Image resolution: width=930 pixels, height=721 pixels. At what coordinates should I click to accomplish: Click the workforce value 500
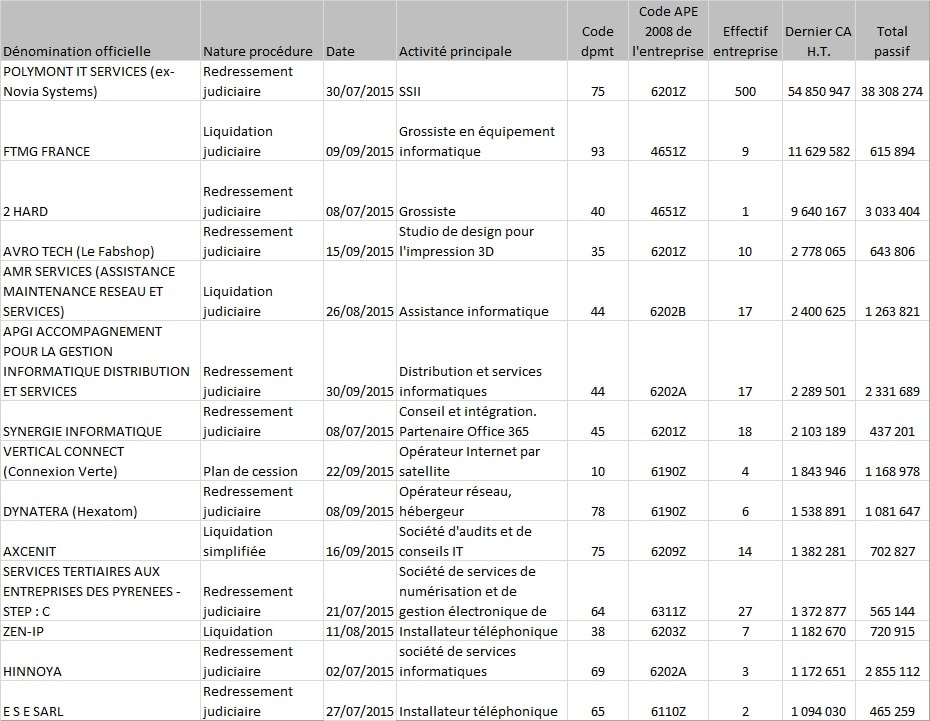(745, 91)
